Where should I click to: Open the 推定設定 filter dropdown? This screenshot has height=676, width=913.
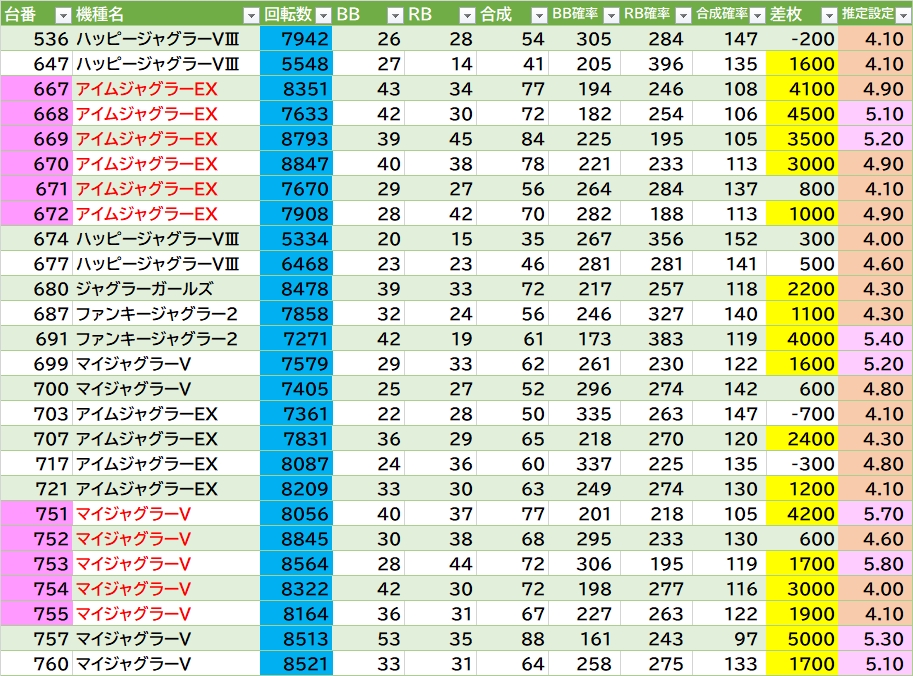click(x=902, y=15)
